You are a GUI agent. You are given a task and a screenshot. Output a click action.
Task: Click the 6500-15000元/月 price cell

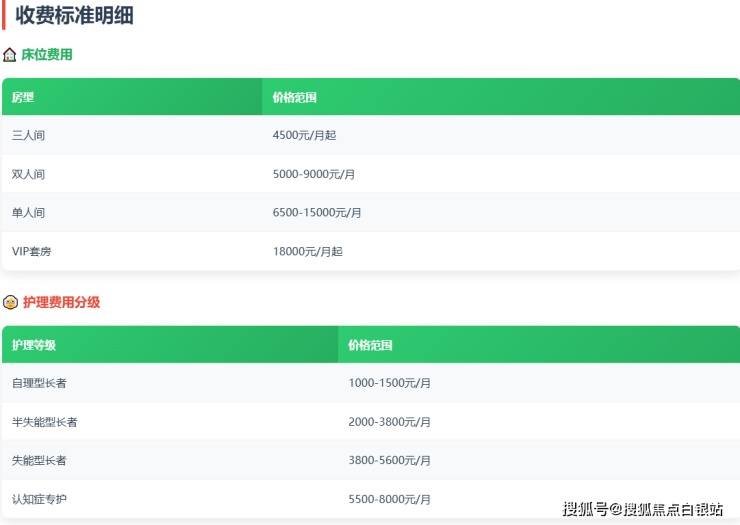pos(317,213)
